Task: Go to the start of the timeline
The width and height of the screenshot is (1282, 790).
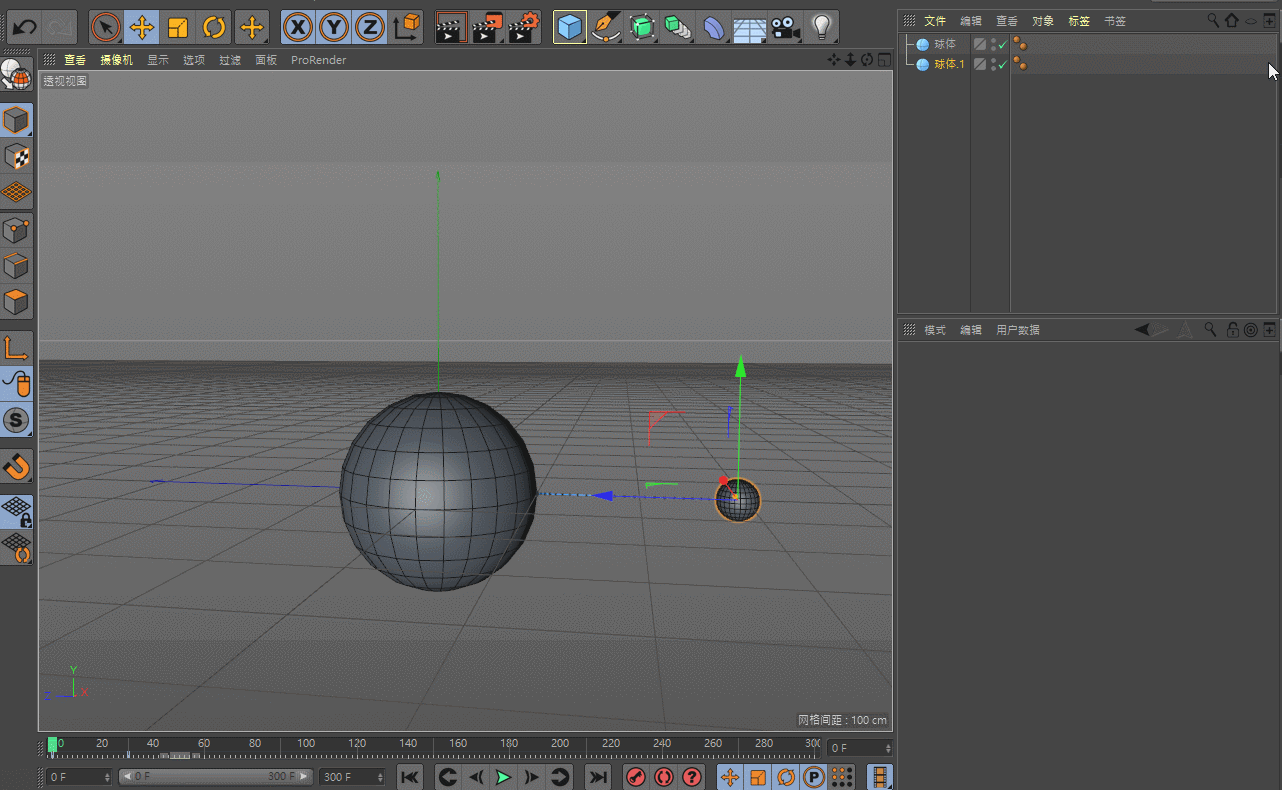Action: [x=409, y=777]
